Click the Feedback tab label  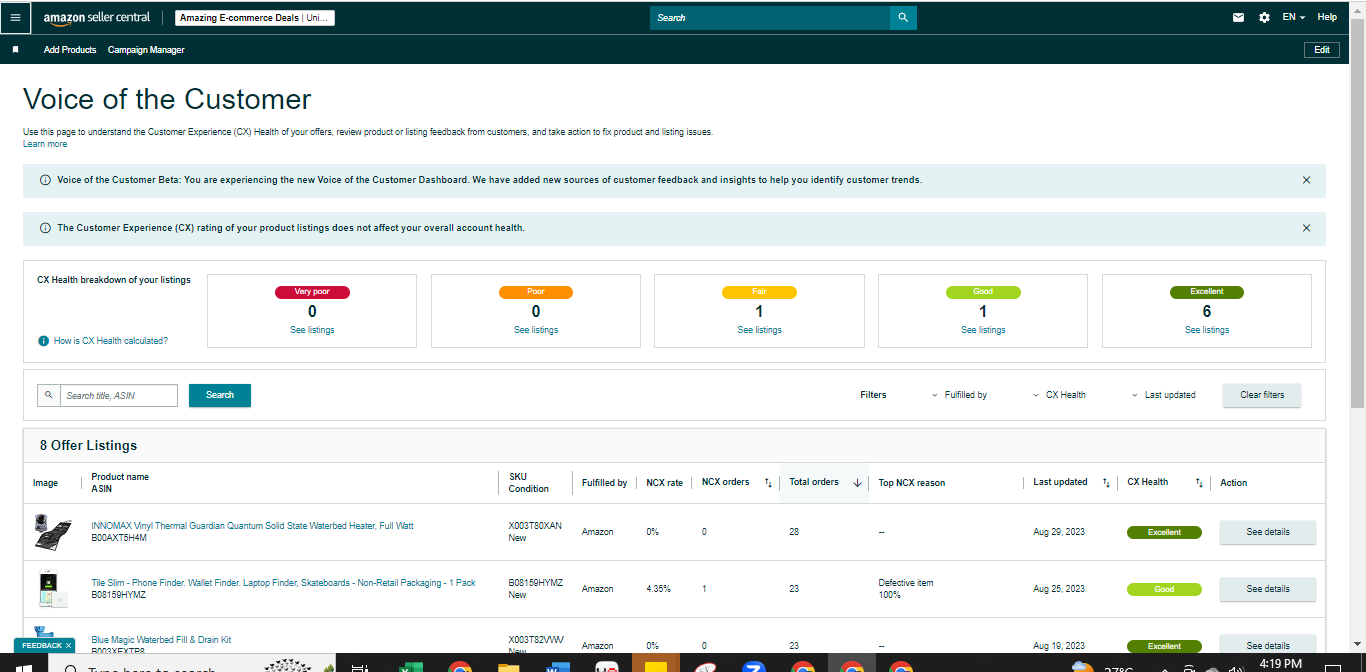point(41,646)
